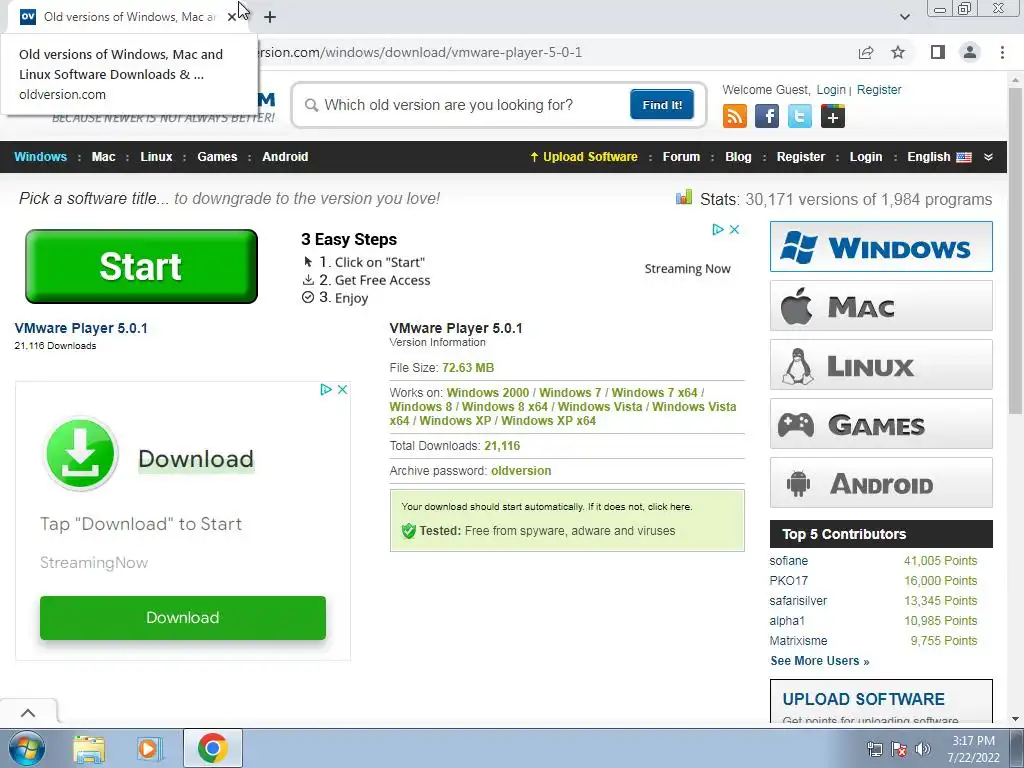Open the Chrome profile avatar
The width and height of the screenshot is (1024, 768).
[970, 52]
